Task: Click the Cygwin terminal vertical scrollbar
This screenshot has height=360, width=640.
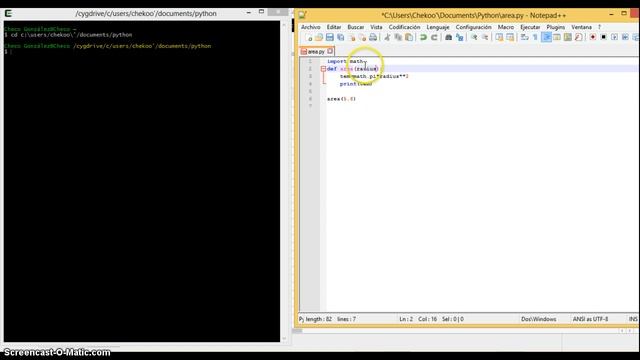Action: [284, 182]
